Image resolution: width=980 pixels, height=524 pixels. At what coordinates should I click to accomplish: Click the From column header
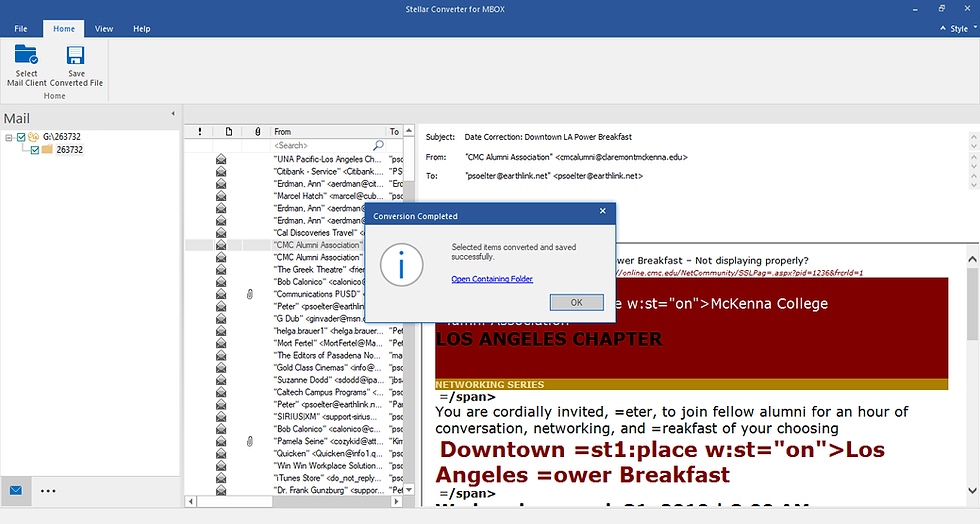(328, 131)
